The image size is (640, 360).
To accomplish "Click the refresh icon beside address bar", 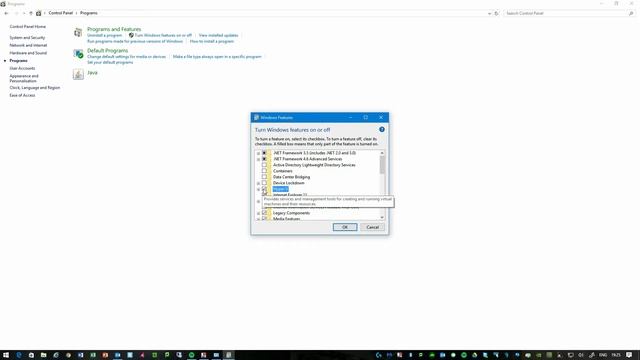I will pos(497,13).
